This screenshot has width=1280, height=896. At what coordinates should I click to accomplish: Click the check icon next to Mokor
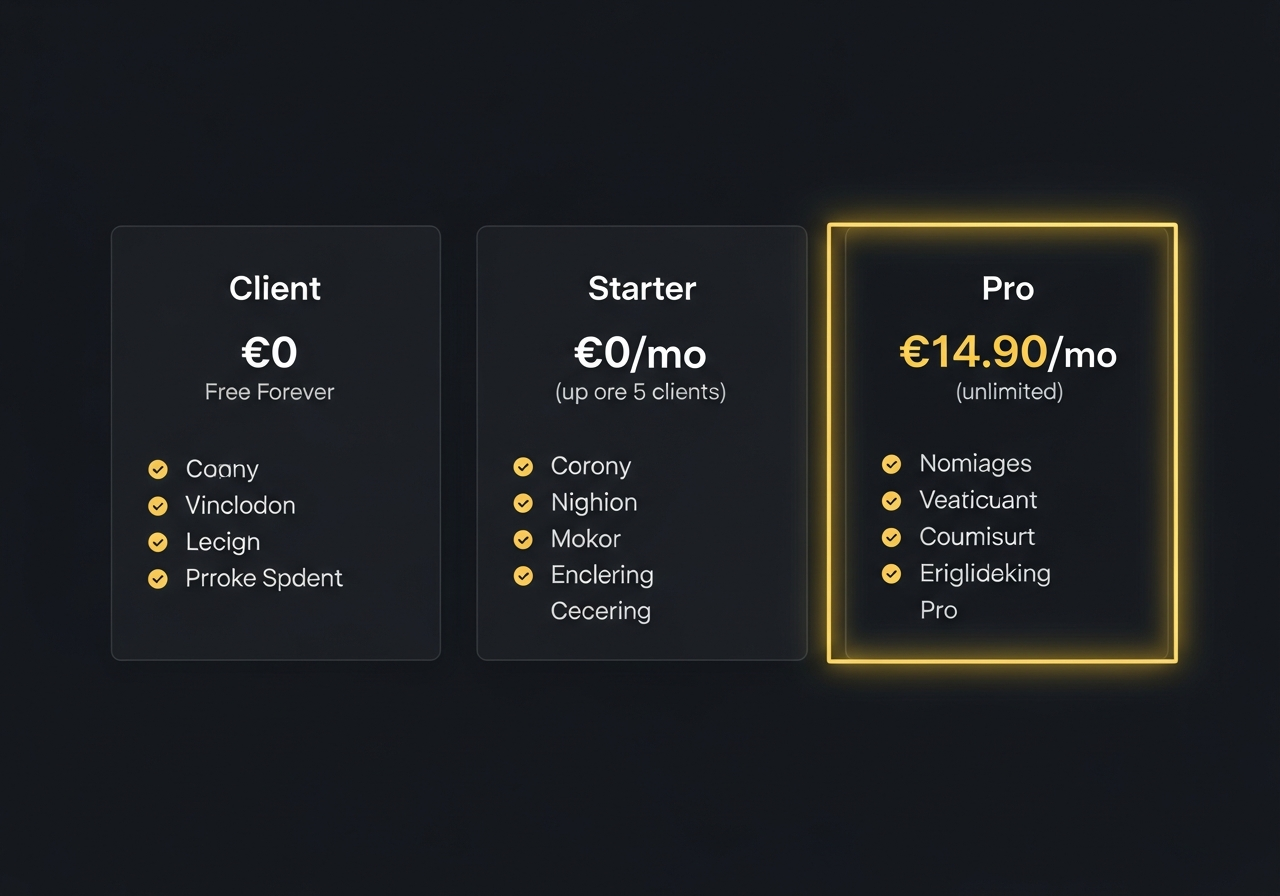click(x=523, y=539)
